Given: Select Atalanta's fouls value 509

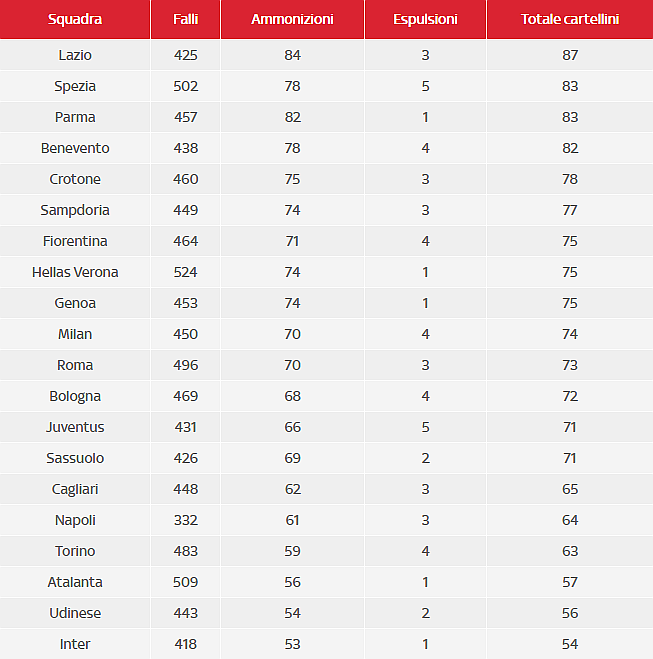Looking at the screenshot, I should point(186,582).
